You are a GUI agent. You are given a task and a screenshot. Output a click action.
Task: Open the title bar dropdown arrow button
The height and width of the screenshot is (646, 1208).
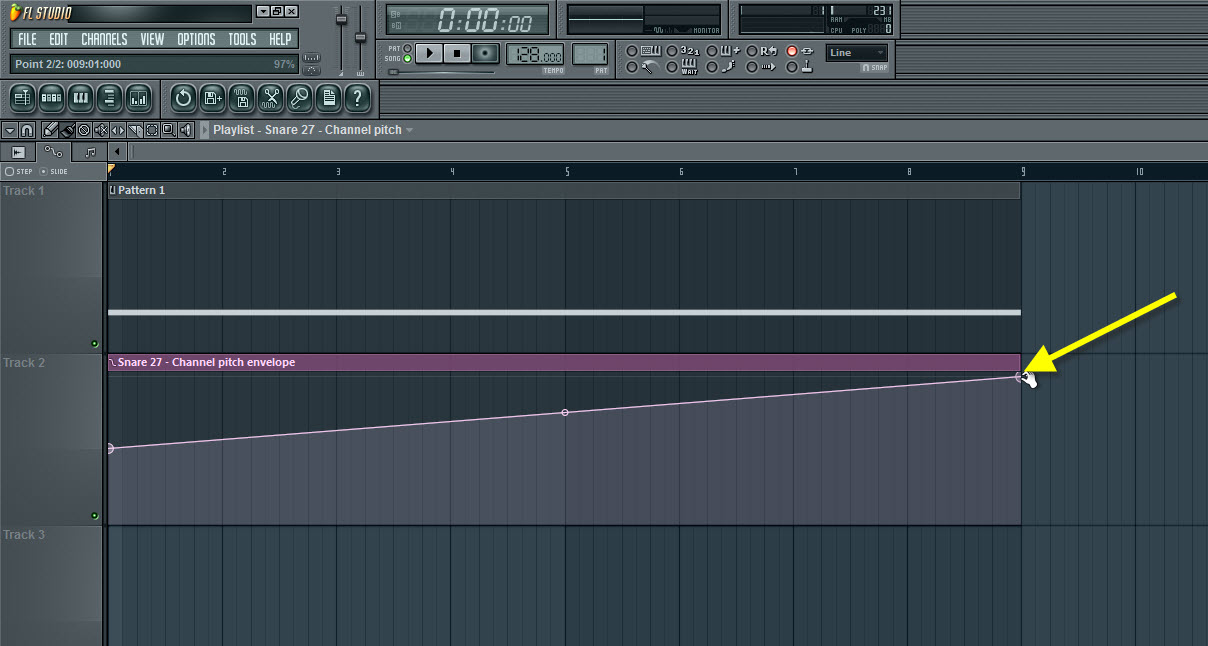point(262,12)
